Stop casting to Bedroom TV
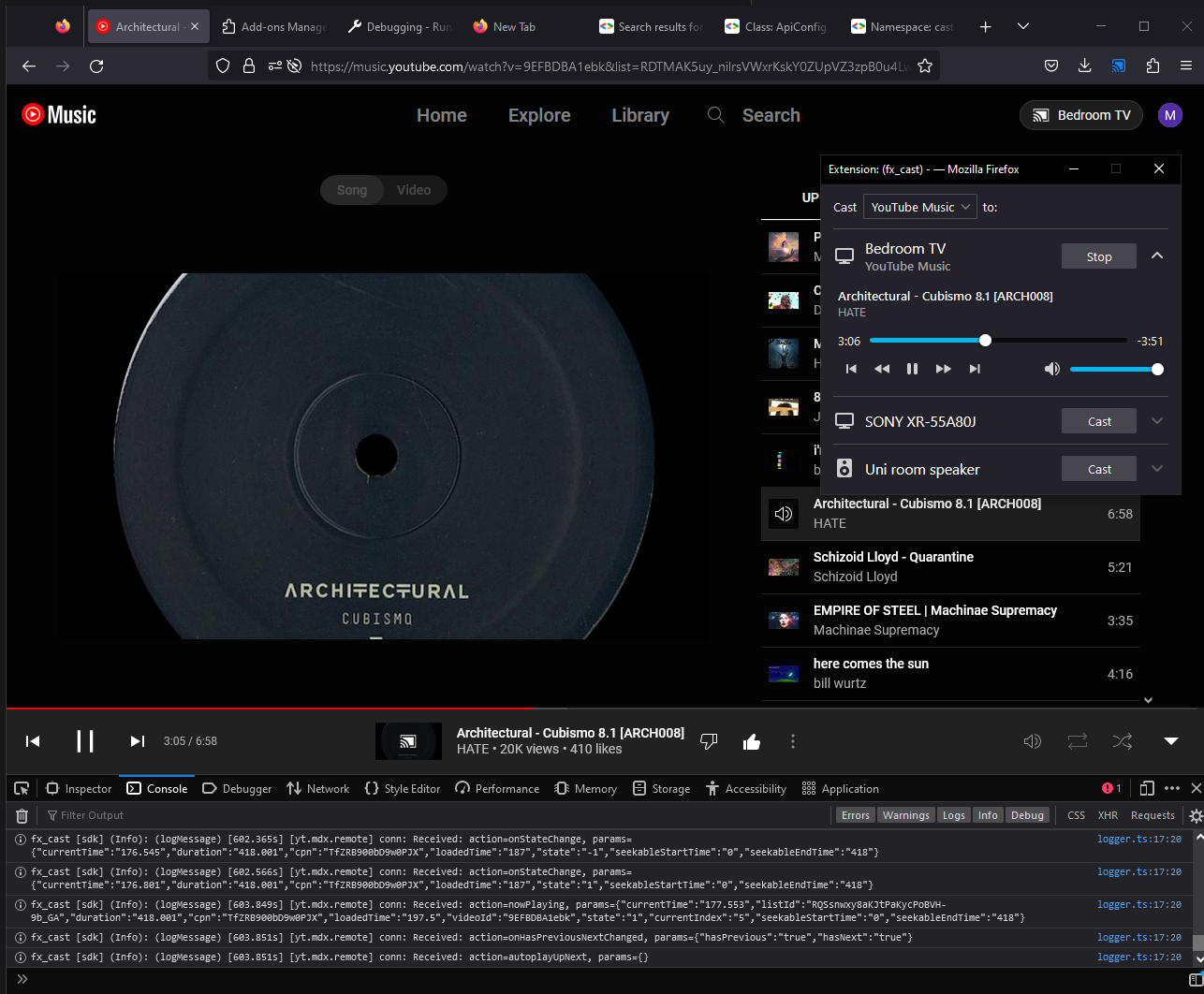 coord(1099,256)
